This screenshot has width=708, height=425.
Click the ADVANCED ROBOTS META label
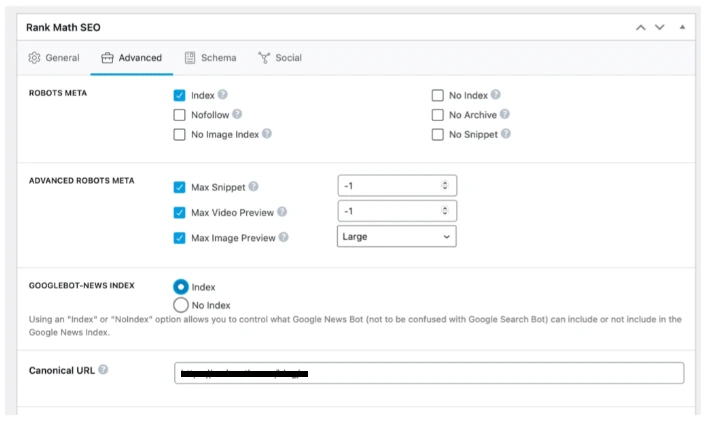(x=82, y=181)
